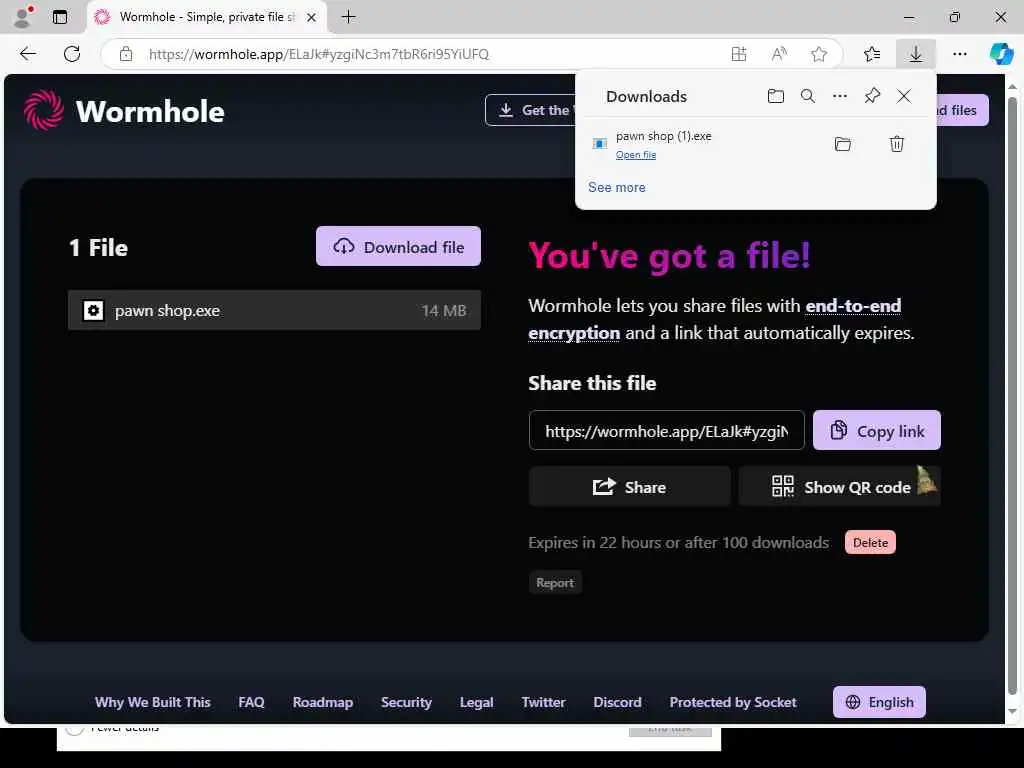Click the gear file icon beside pawn shop.exe
Image resolution: width=1024 pixels, height=768 pixels.
[93, 310]
